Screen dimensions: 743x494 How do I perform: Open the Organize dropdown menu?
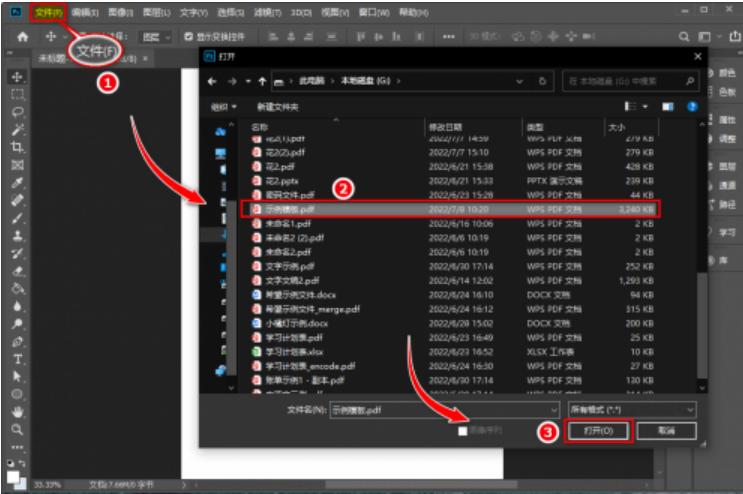click(224, 107)
